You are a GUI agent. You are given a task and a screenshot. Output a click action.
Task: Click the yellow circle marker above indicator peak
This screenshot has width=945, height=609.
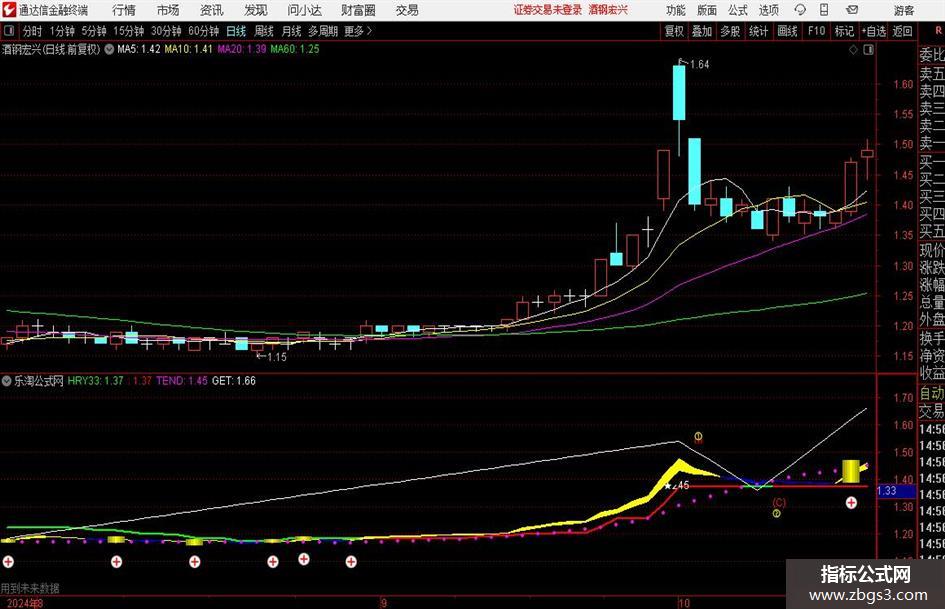698,437
